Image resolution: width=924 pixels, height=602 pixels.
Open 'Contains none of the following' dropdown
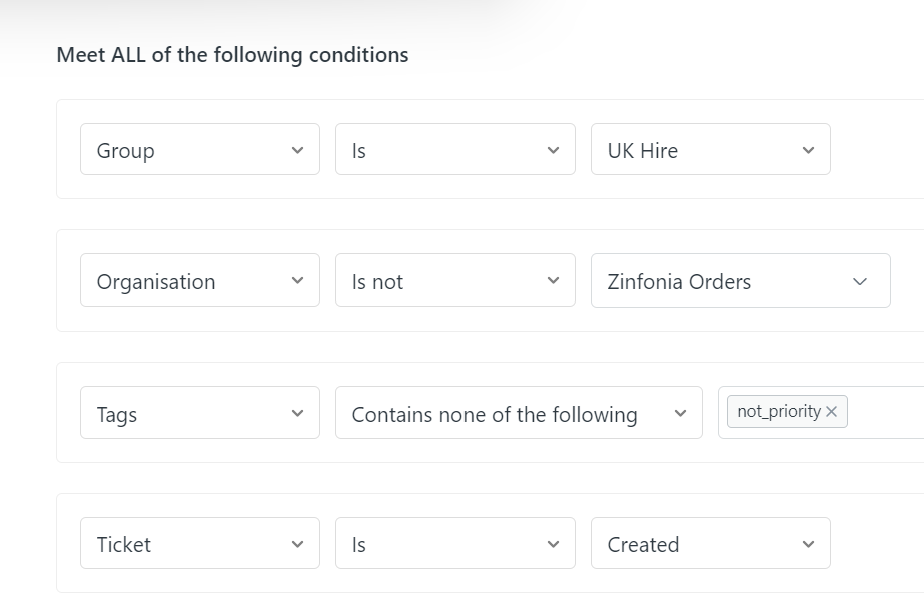click(518, 413)
